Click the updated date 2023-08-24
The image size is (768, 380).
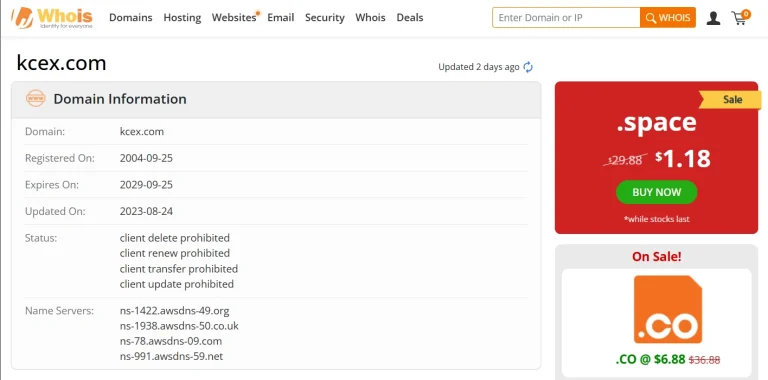point(146,212)
